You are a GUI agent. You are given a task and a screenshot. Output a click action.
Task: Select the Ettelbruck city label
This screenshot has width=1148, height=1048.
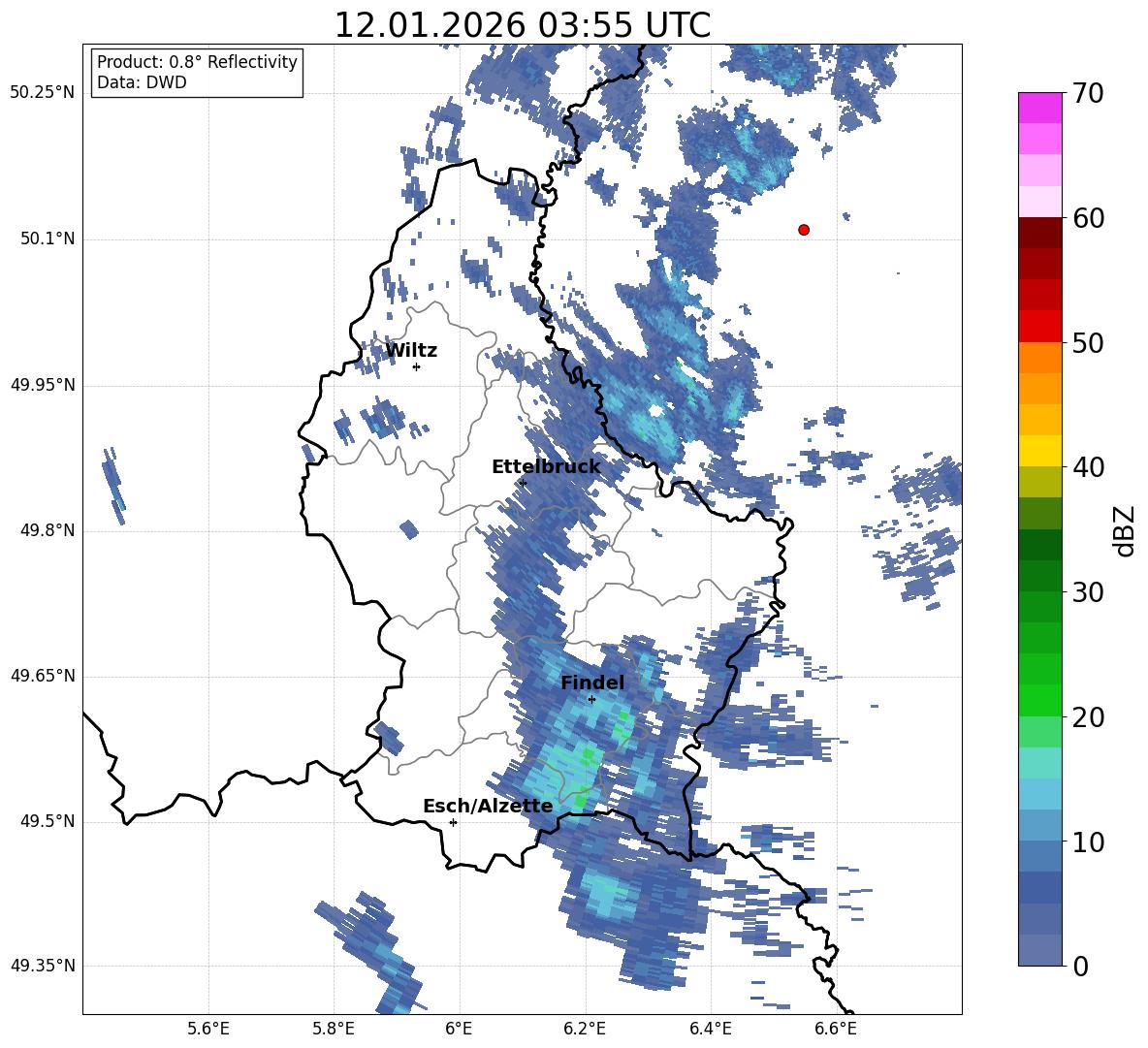(x=546, y=466)
